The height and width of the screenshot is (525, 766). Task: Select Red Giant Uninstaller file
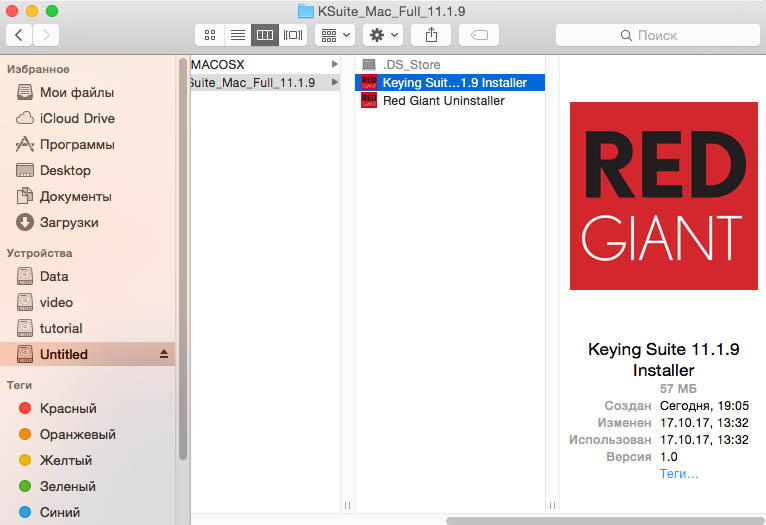tap(450, 101)
